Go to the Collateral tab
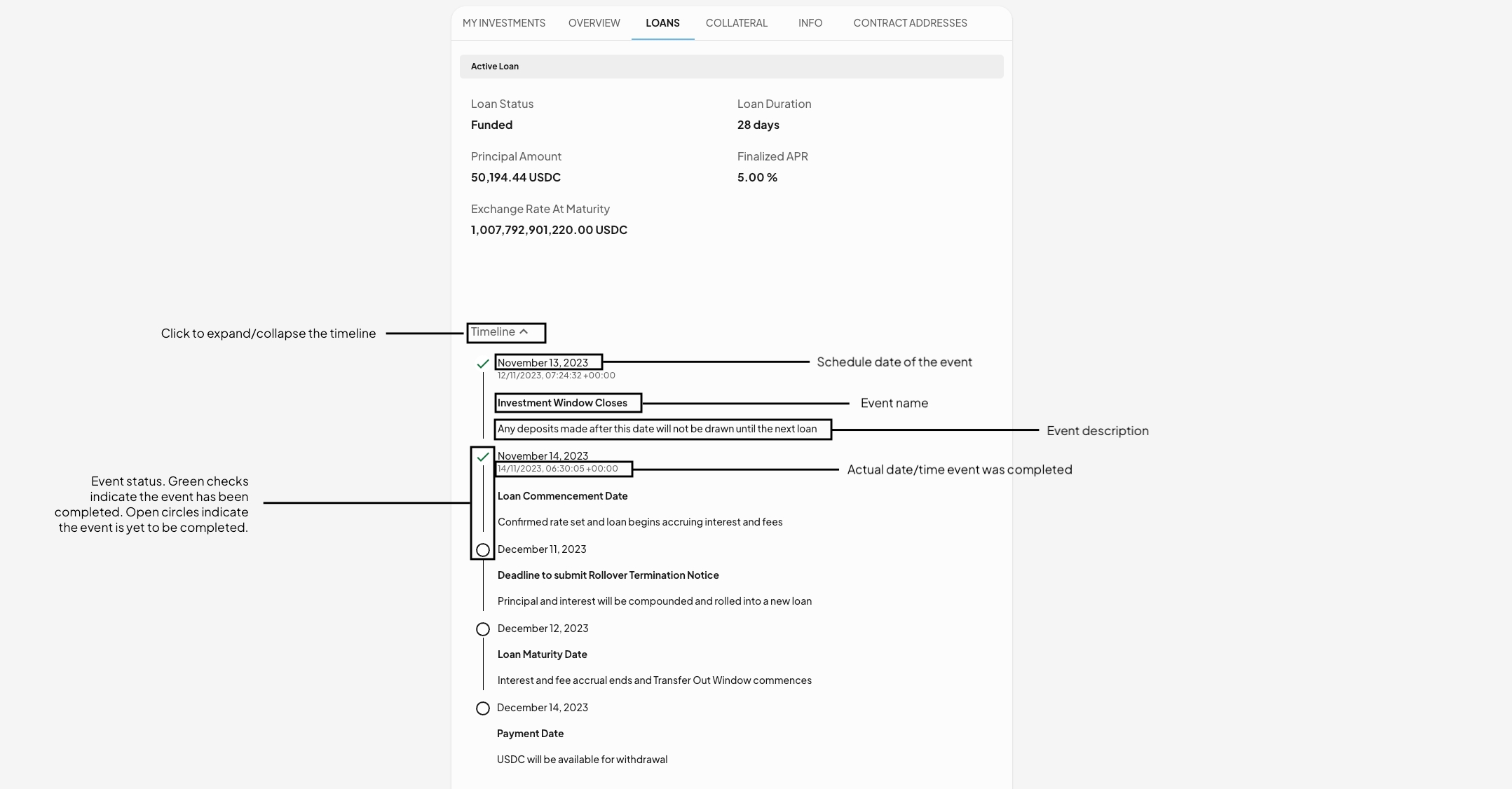The image size is (1512, 789). (737, 23)
